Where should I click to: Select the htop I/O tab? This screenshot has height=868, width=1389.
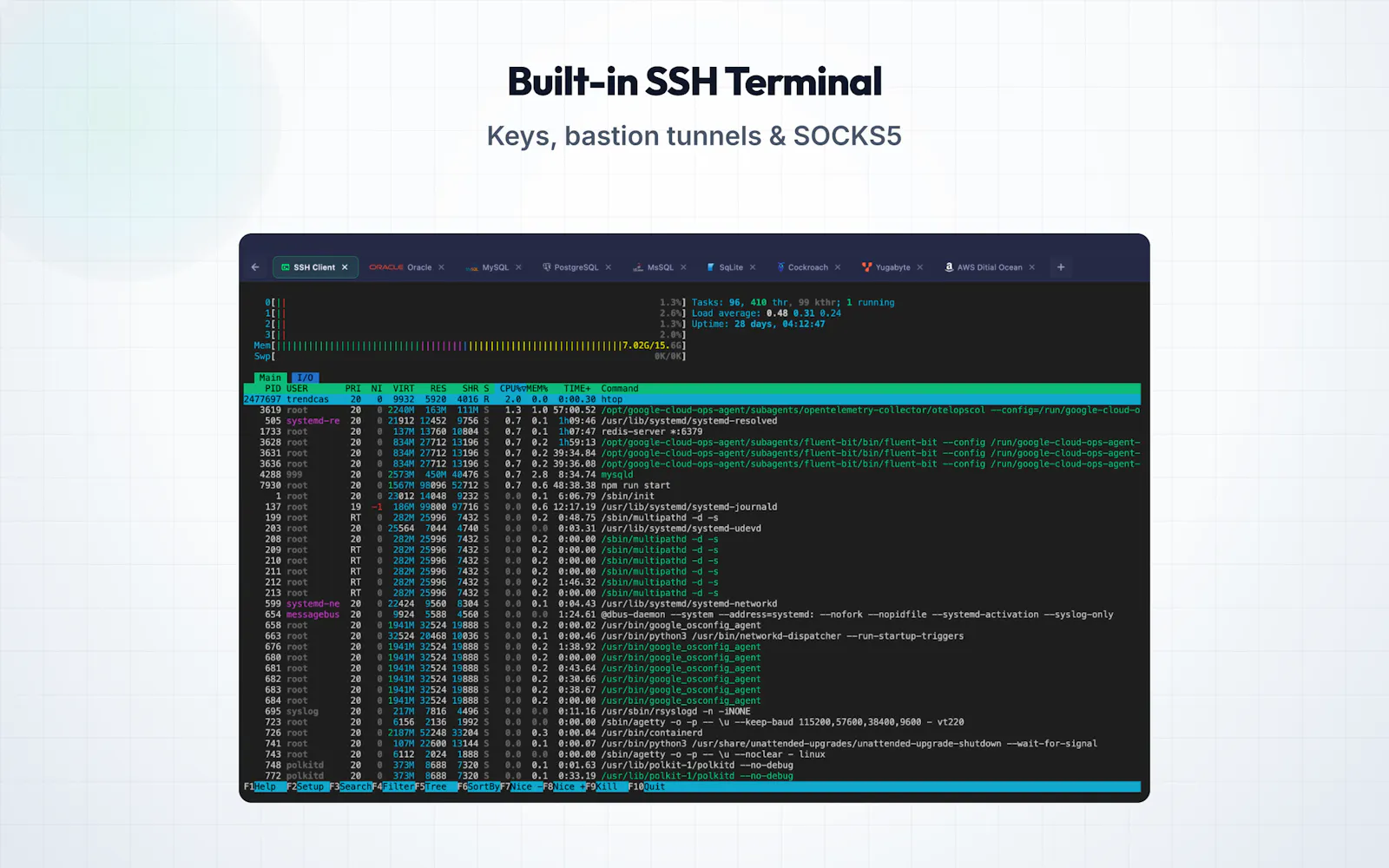tap(305, 378)
